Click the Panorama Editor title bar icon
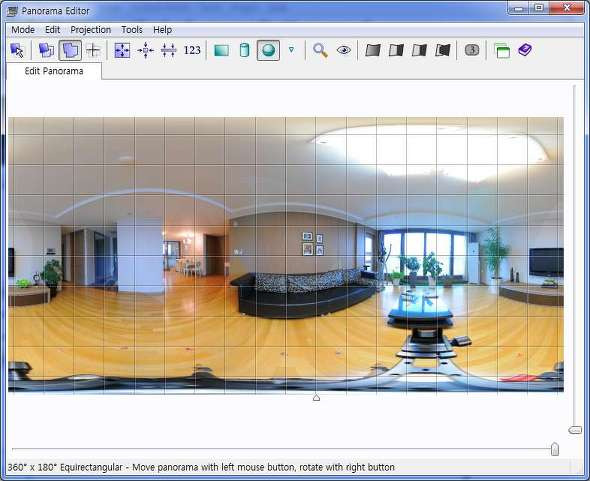Image resolution: width=590 pixels, height=481 pixels. coord(12,11)
